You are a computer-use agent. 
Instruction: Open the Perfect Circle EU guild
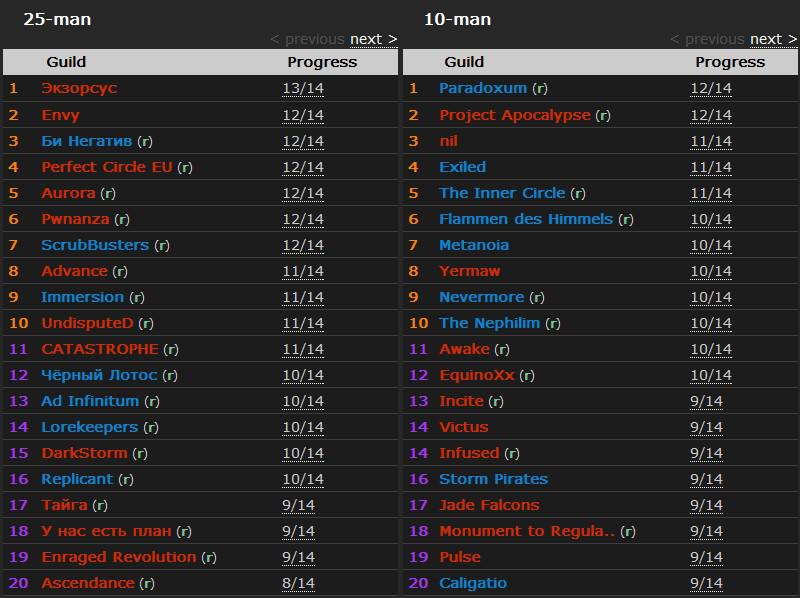point(107,167)
